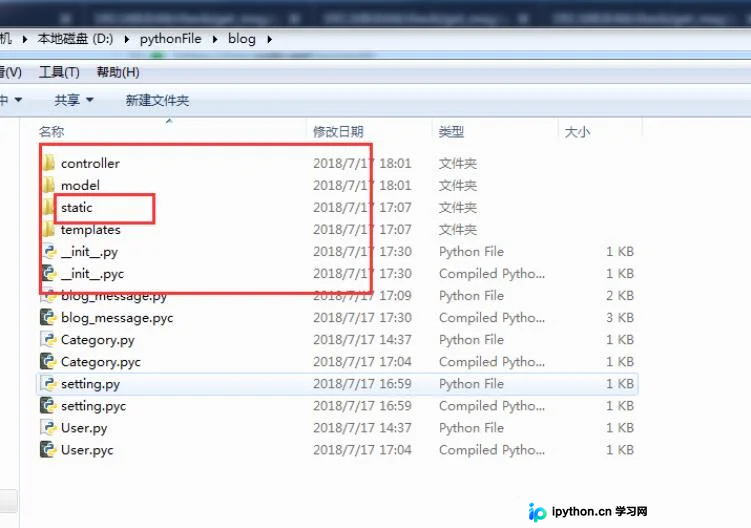Sort by the 修改日期 column header

pyautogui.click(x=338, y=131)
